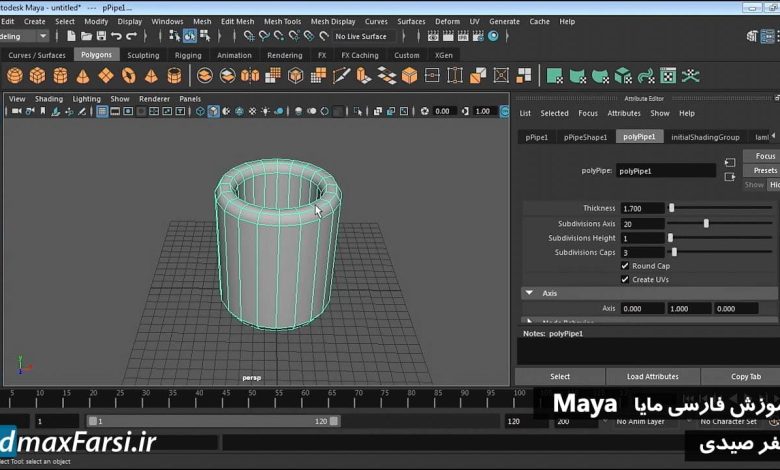The height and width of the screenshot is (470, 780).
Task: Select the polygon cylinder shelf icon
Action: pos(60,75)
